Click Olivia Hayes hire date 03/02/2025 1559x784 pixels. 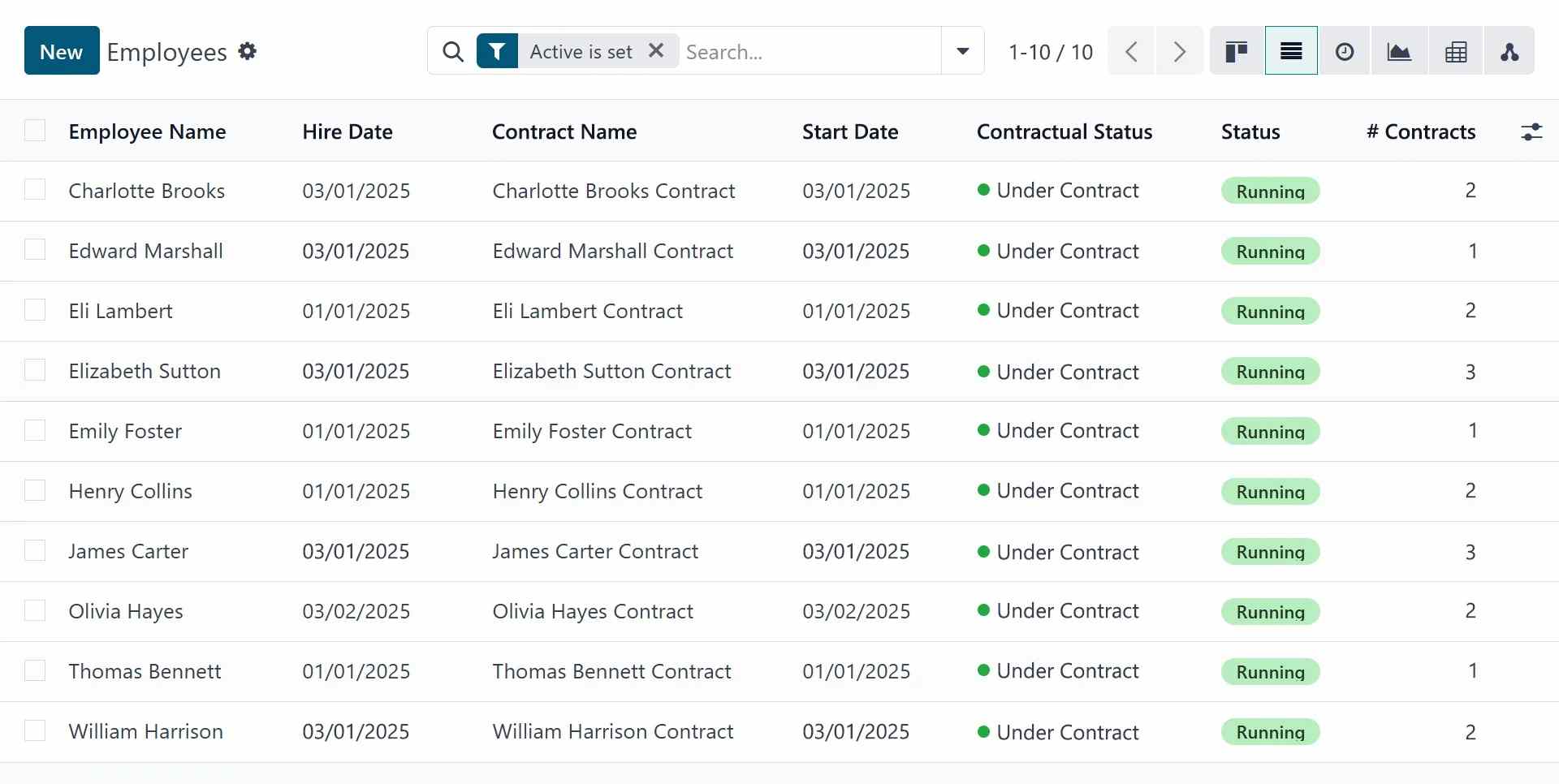(356, 611)
